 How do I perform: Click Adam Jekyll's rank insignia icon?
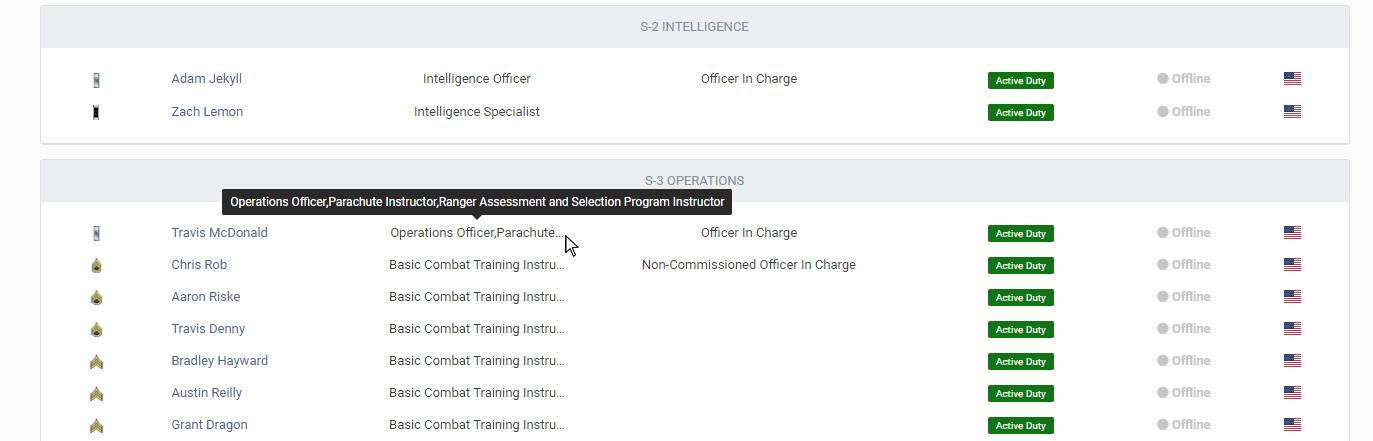[x=96, y=80]
